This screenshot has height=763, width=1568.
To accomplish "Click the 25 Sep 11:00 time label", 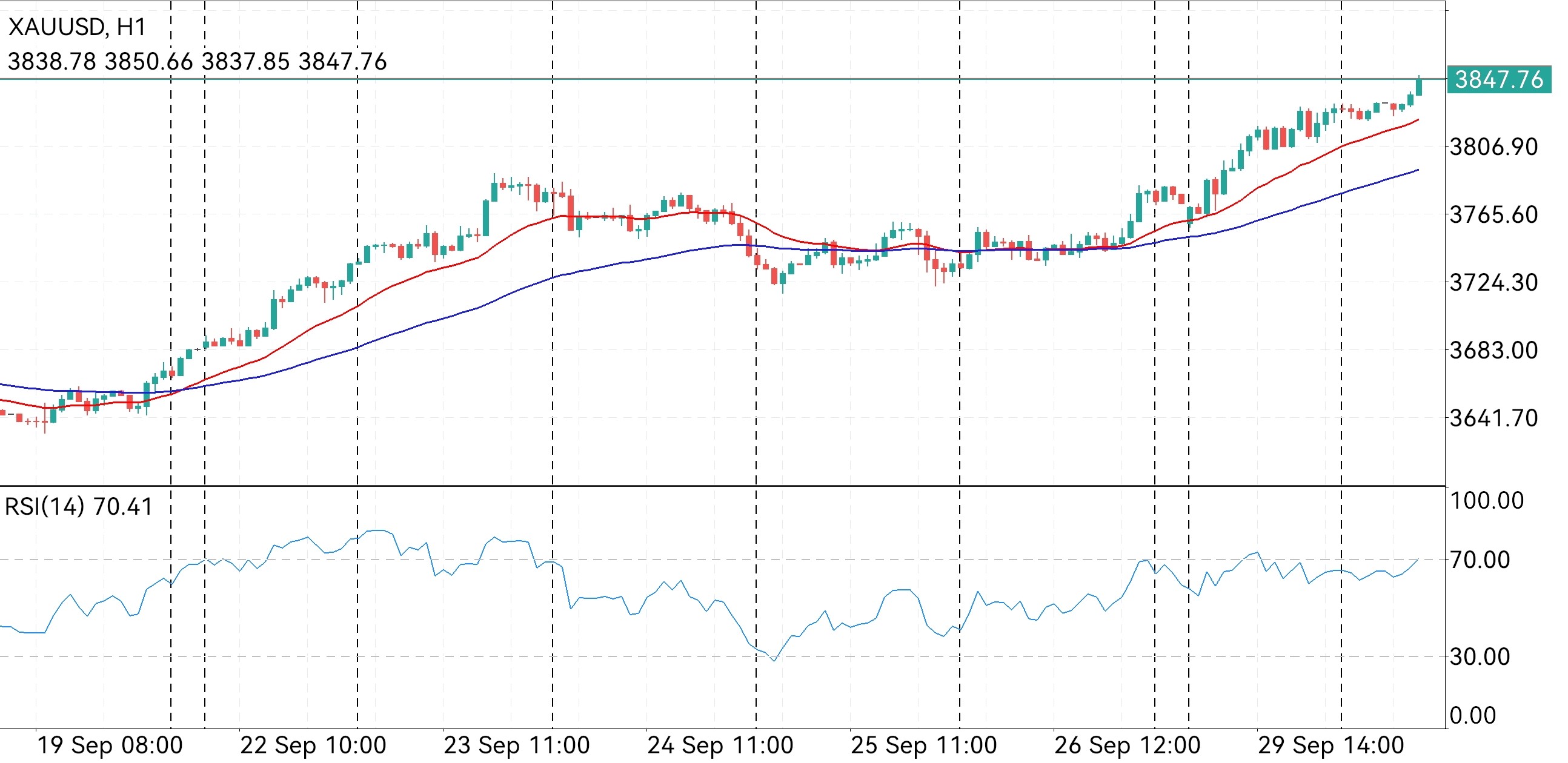I will [923, 745].
